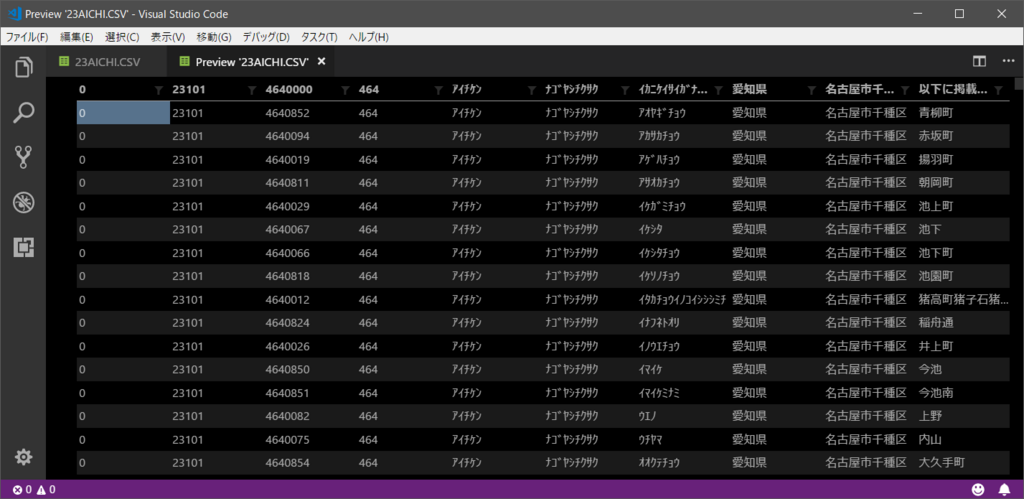Open the ヘルプ(H) menu
1024x499 pixels.
click(x=368, y=37)
